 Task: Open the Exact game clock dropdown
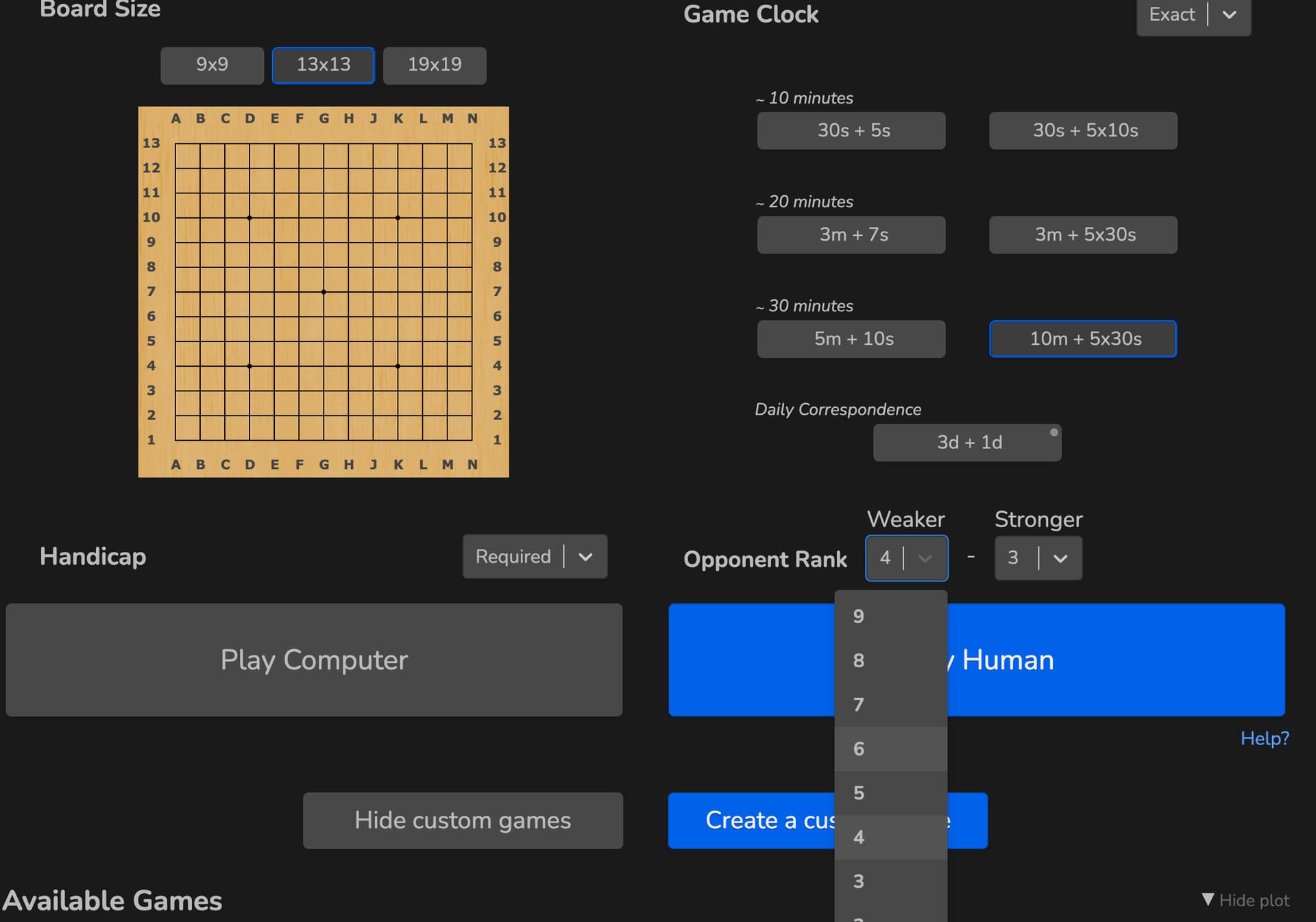[1193, 15]
